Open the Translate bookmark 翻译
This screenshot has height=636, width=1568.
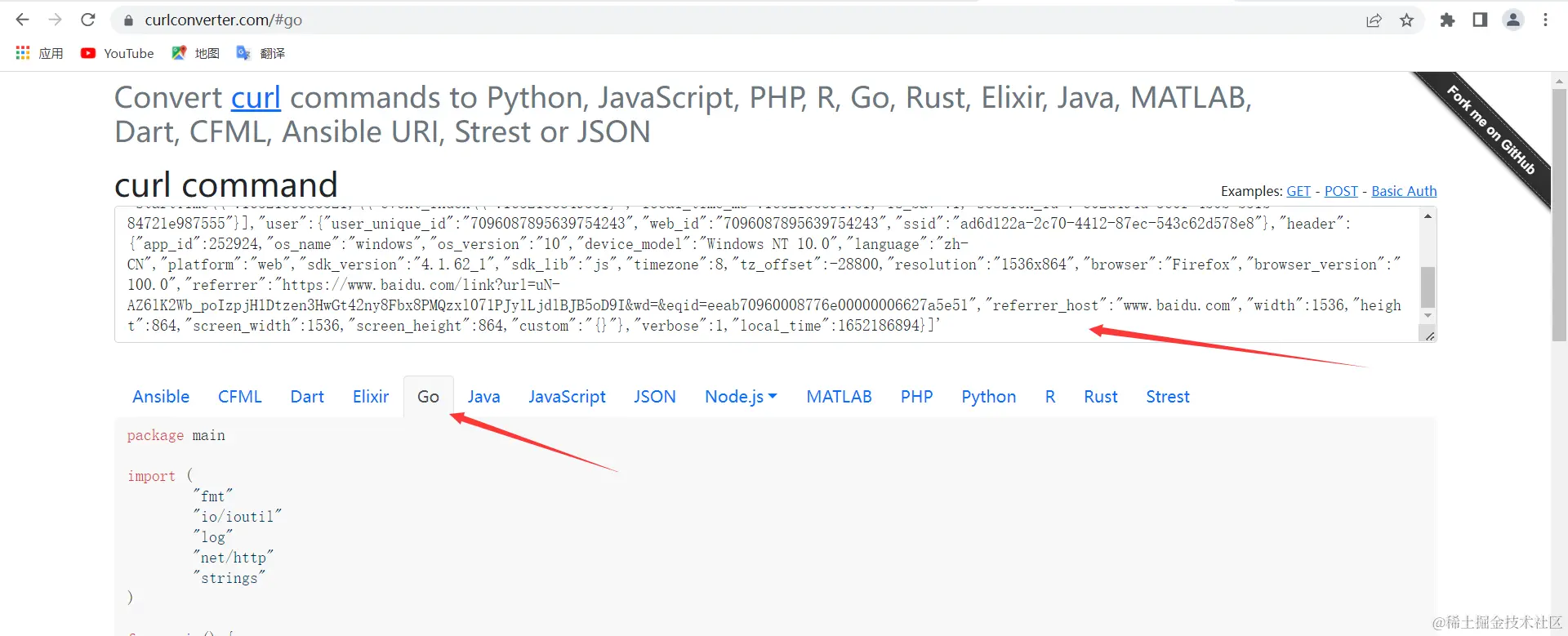coord(261,53)
